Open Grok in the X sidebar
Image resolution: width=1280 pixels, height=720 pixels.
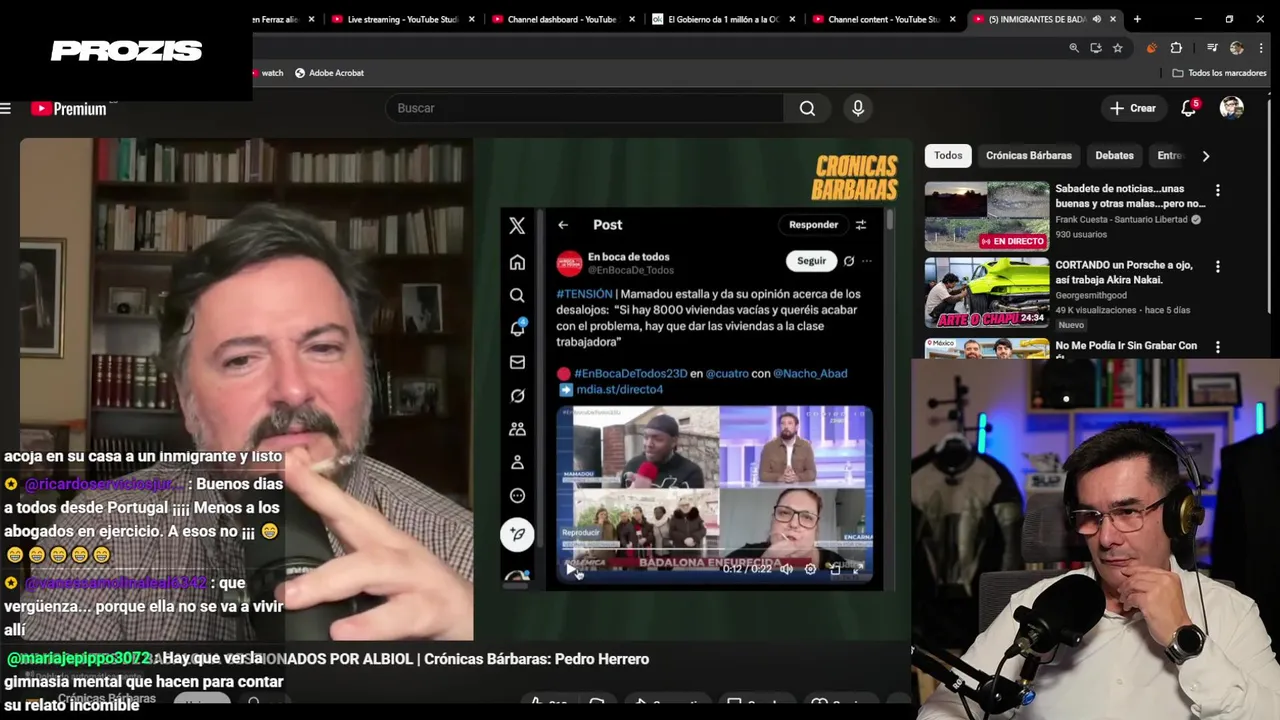coord(517,395)
